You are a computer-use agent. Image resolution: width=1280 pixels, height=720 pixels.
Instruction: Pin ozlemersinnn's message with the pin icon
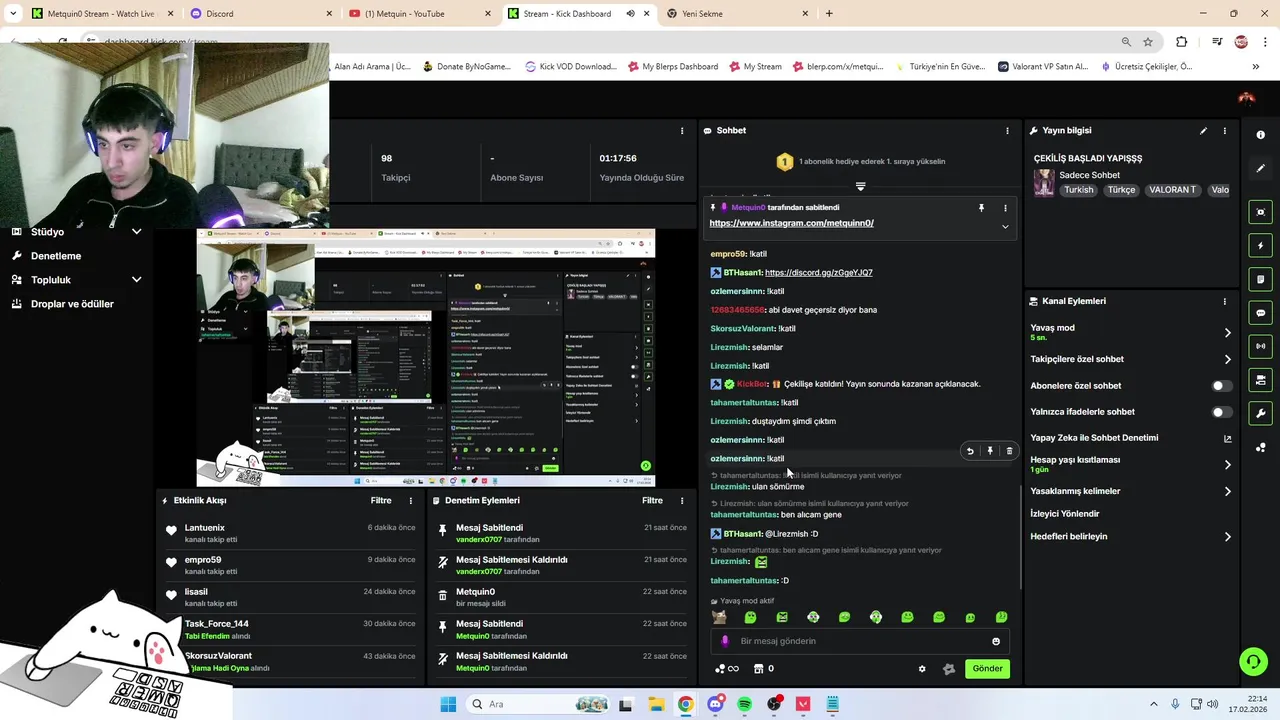pos(989,451)
